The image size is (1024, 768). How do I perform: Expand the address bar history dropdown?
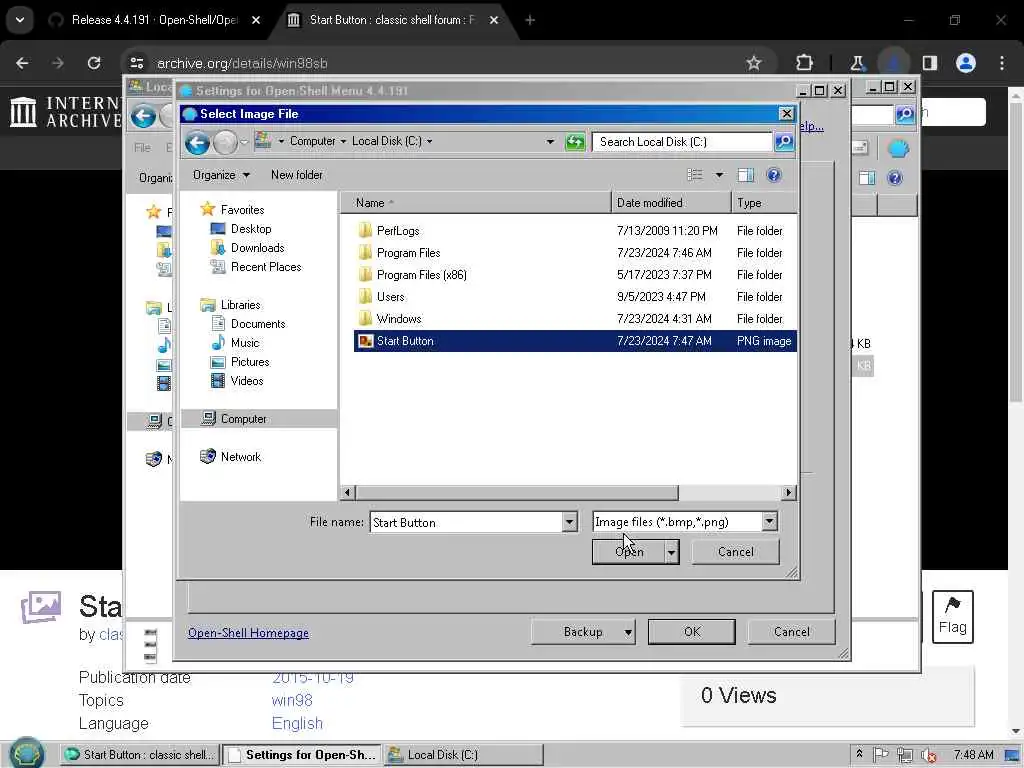click(x=550, y=142)
